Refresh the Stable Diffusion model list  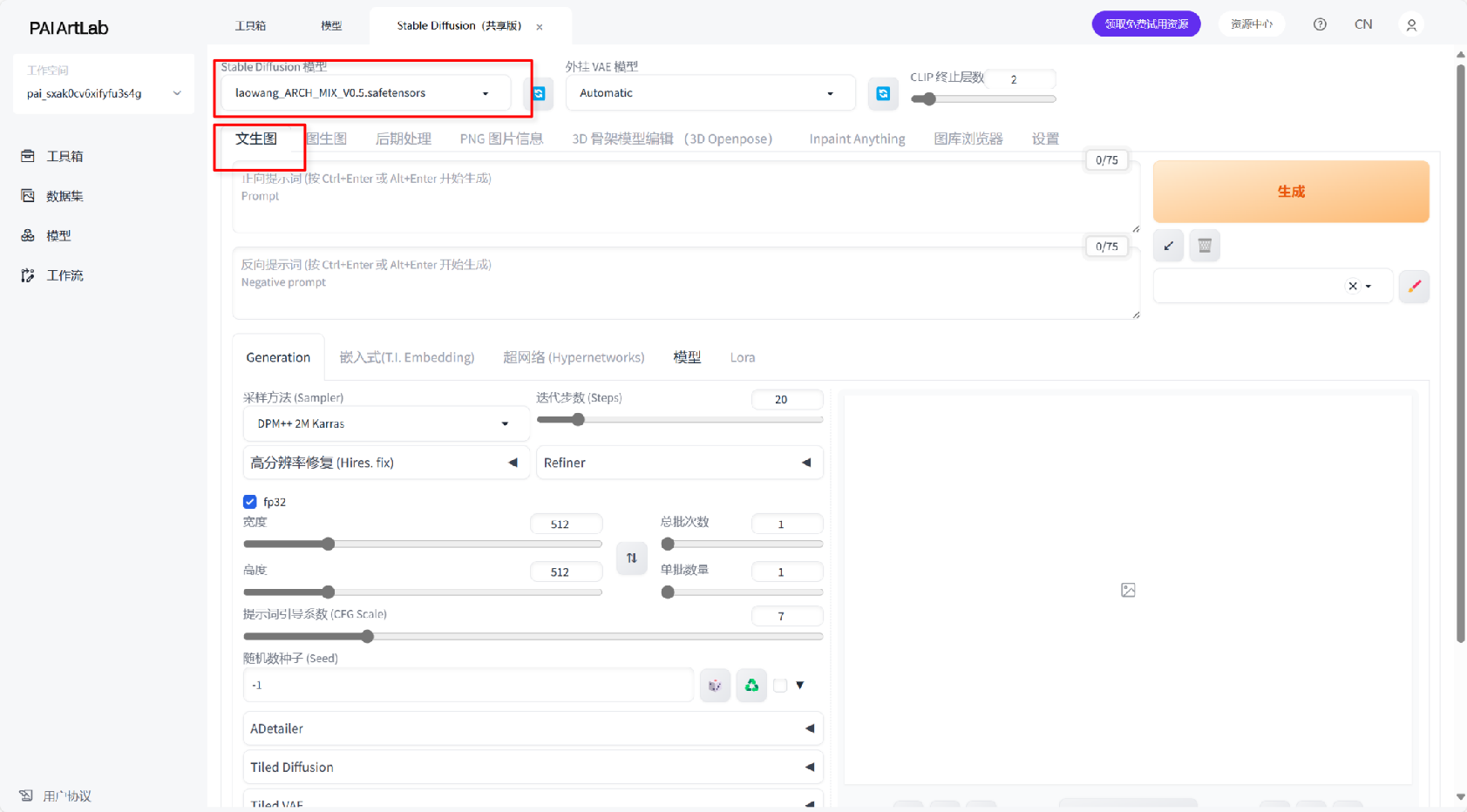(539, 93)
